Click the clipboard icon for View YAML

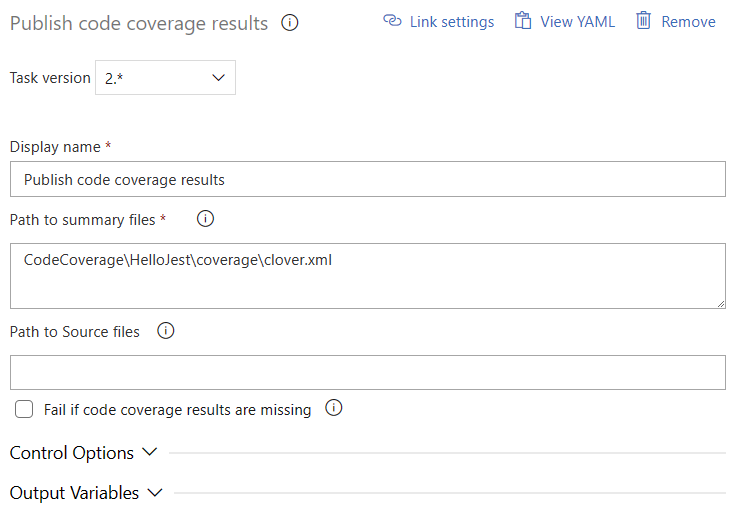(522, 21)
